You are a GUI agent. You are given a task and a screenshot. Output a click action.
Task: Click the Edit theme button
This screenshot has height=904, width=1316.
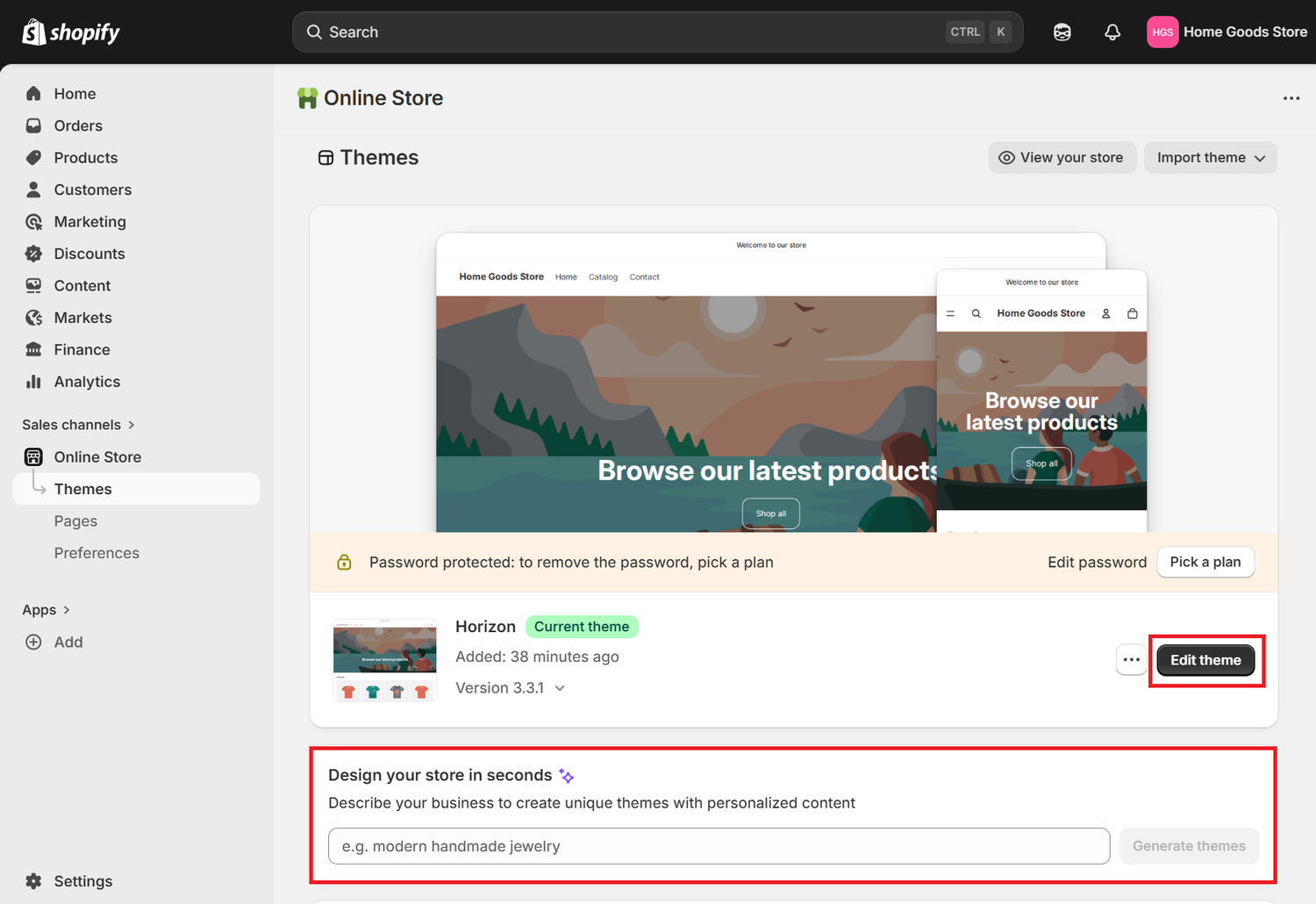click(1205, 660)
